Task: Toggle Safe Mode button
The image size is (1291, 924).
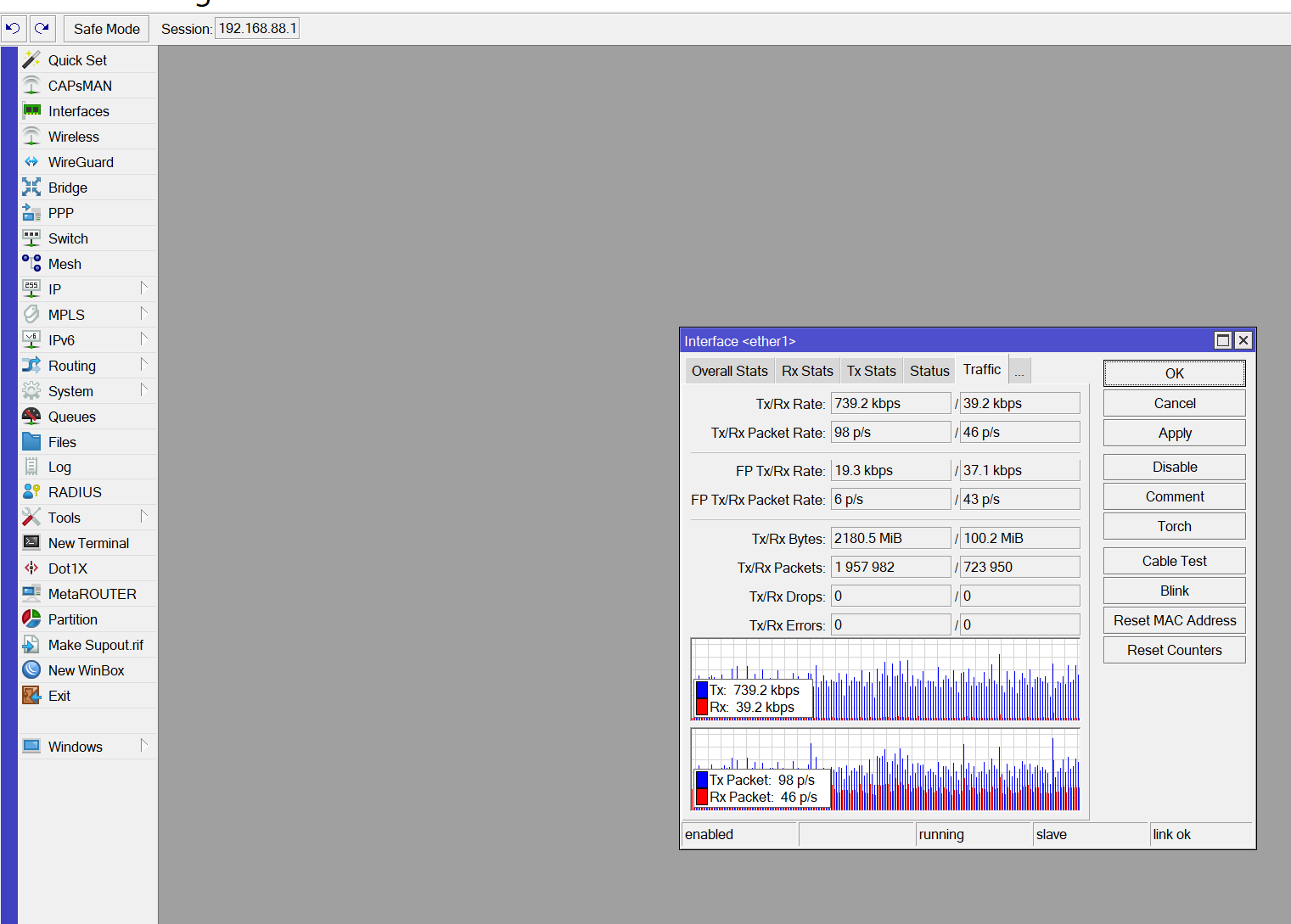Action: [x=106, y=29]
